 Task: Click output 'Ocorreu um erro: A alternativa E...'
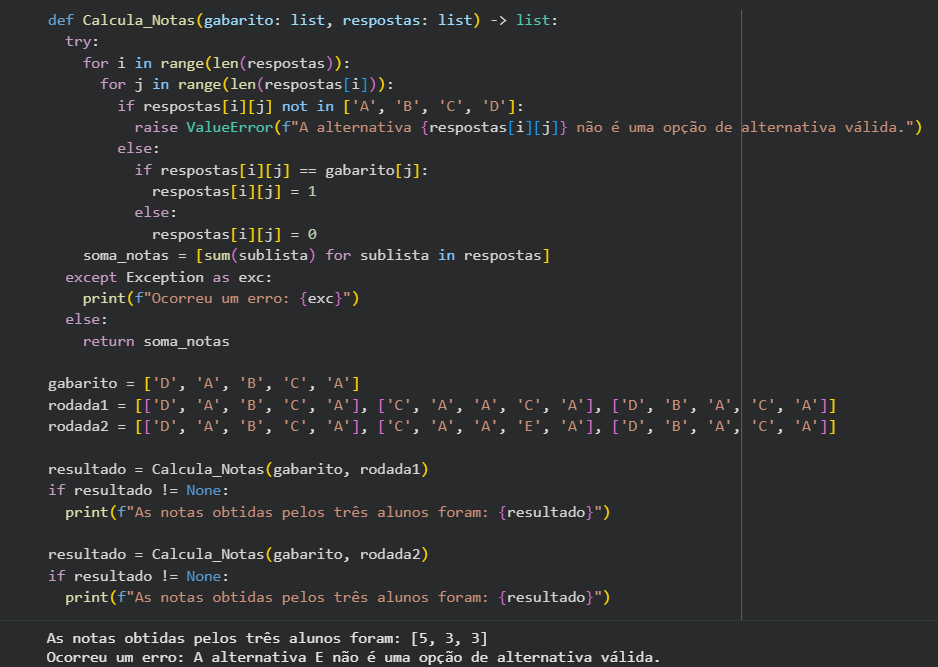[354, 657]
